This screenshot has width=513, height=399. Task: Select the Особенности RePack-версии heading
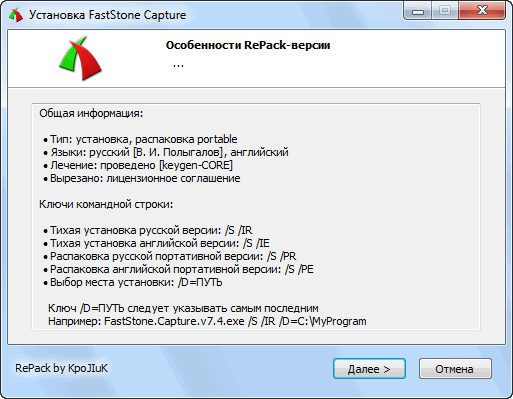click(248, 45)
